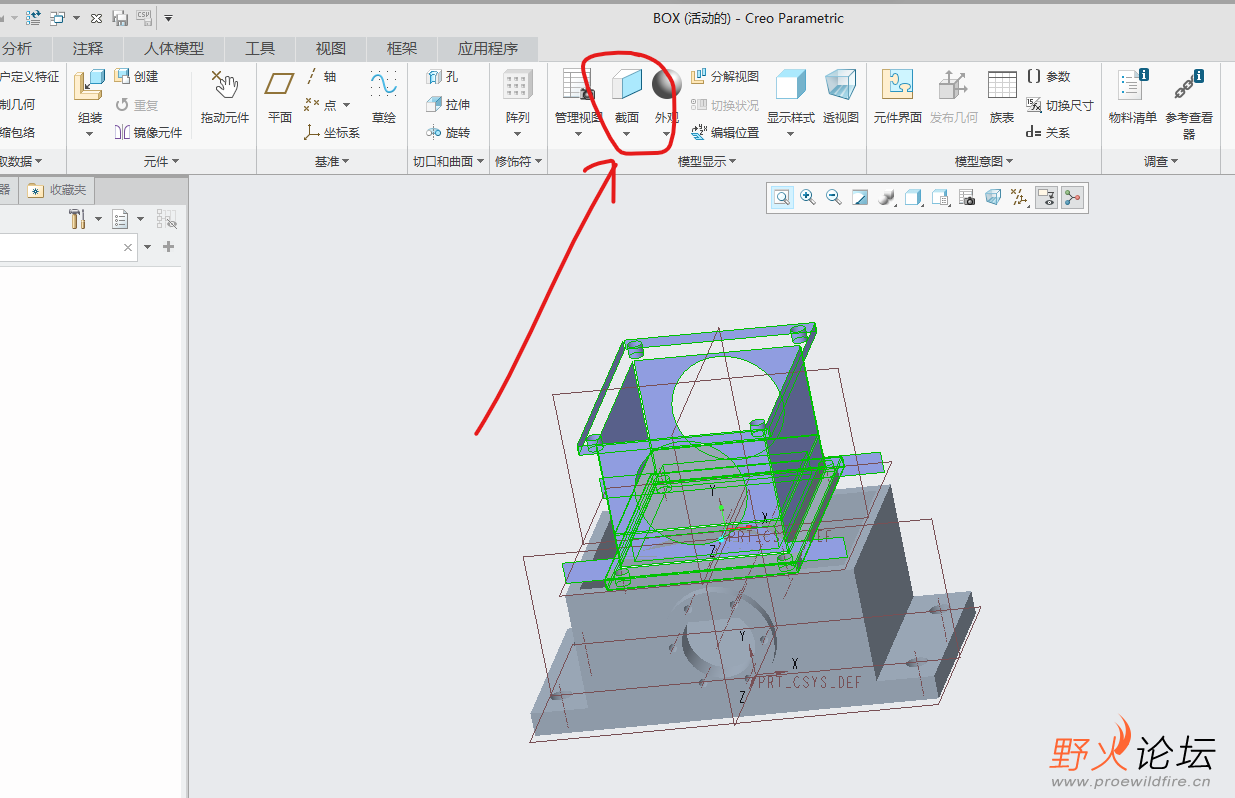The width and height of the screenshot is (1235, 798).
Task: Expand the 截面 dropdown arrow
Action: pyautogui.click(x=626, y=134)
